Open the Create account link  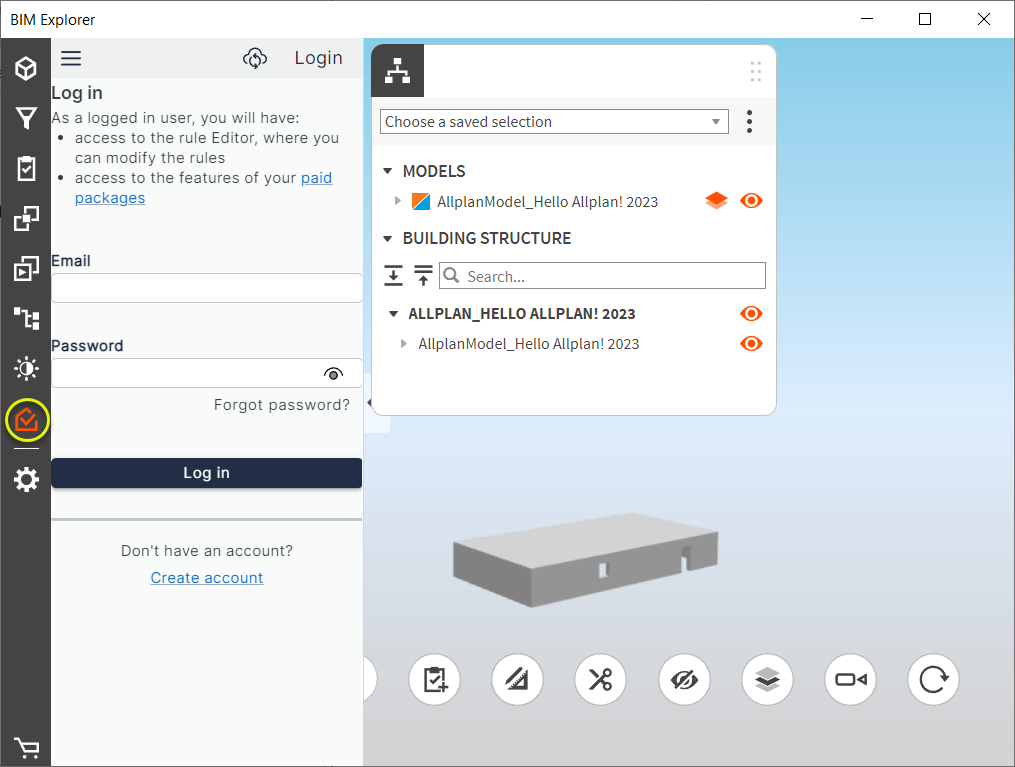(206, 577)
